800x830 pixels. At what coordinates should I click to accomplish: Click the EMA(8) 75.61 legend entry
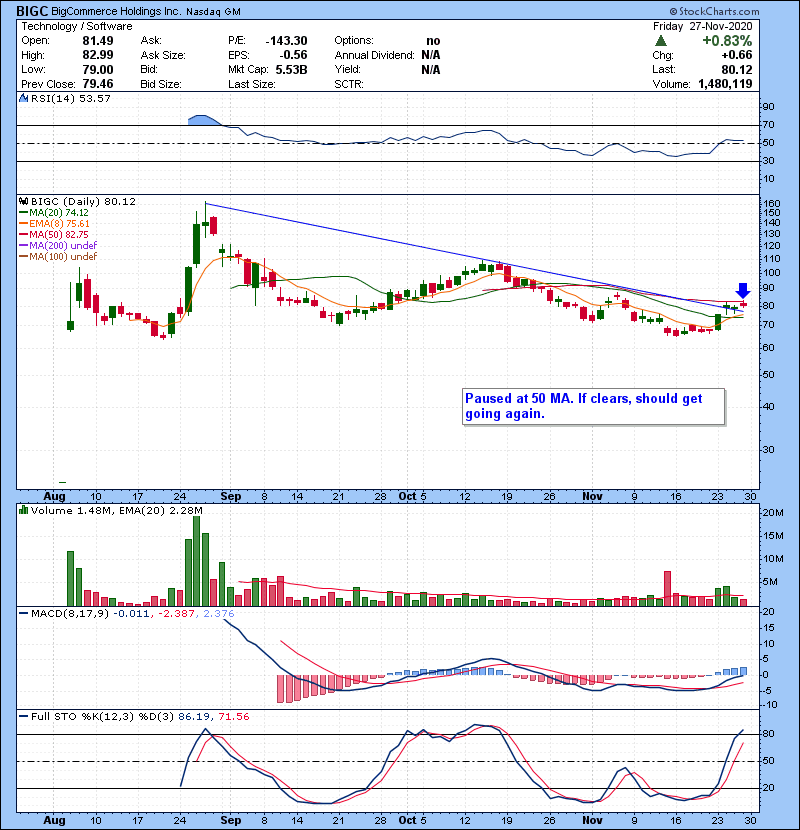tap(55, 224)
